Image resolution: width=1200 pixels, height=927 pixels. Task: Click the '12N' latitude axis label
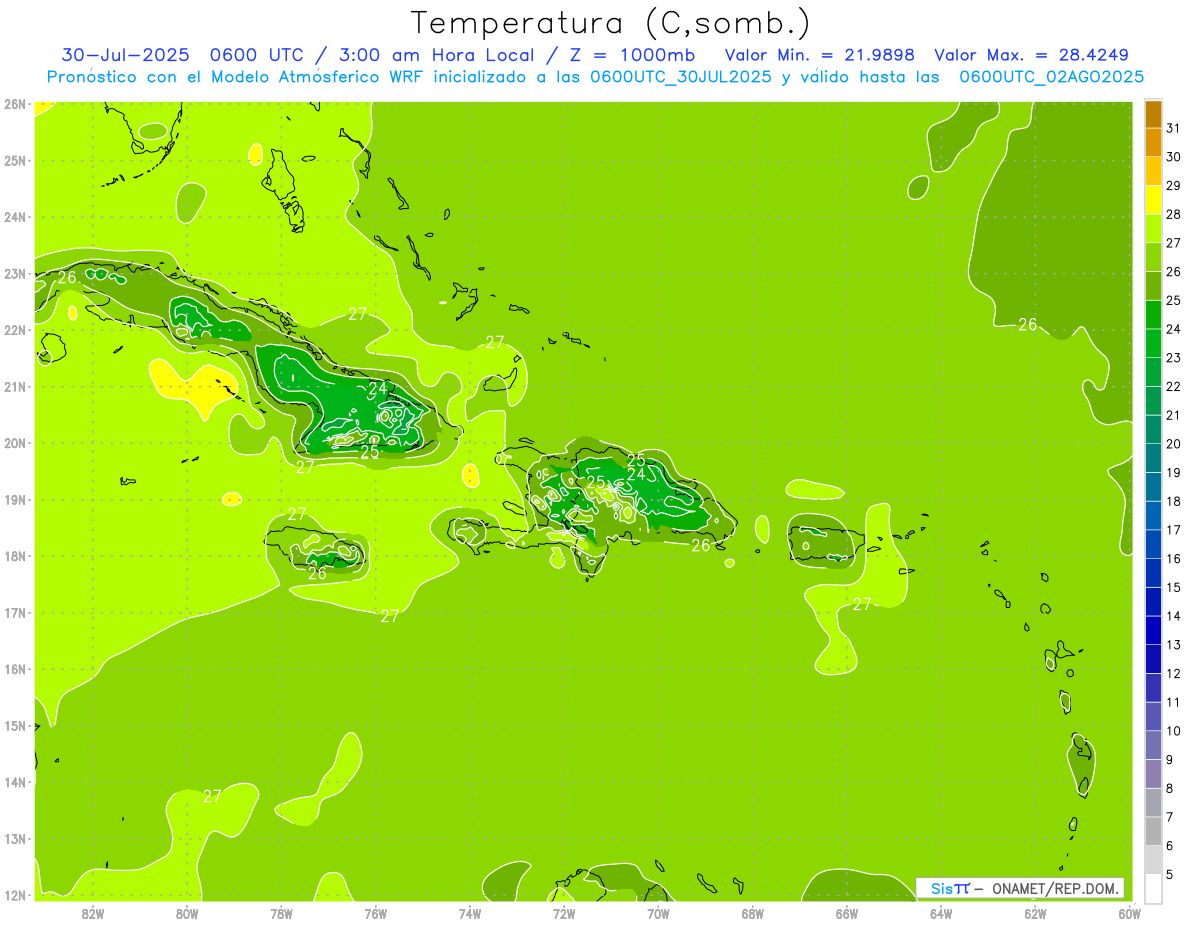point(14,895)
